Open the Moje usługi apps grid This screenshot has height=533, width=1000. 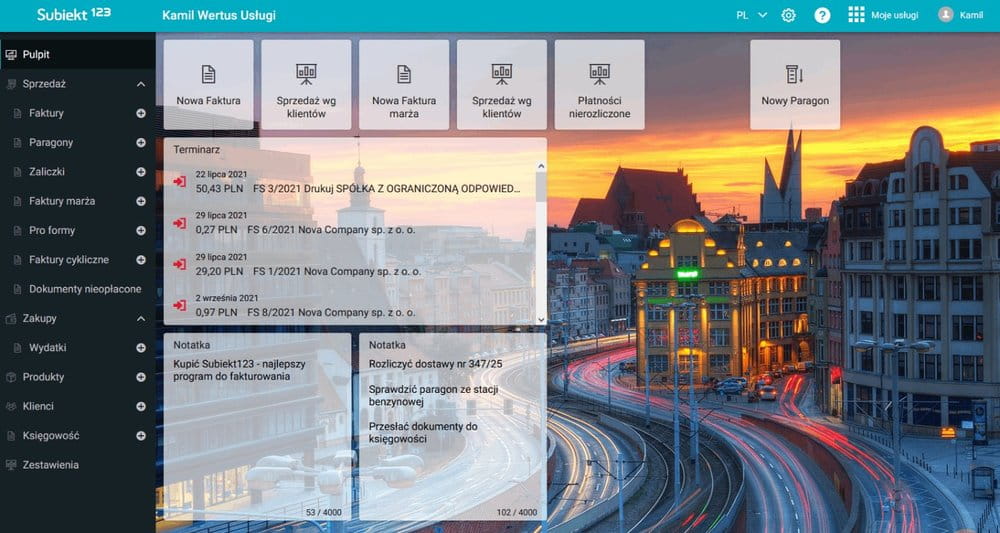pyautogui.click(x=856, y=16)
